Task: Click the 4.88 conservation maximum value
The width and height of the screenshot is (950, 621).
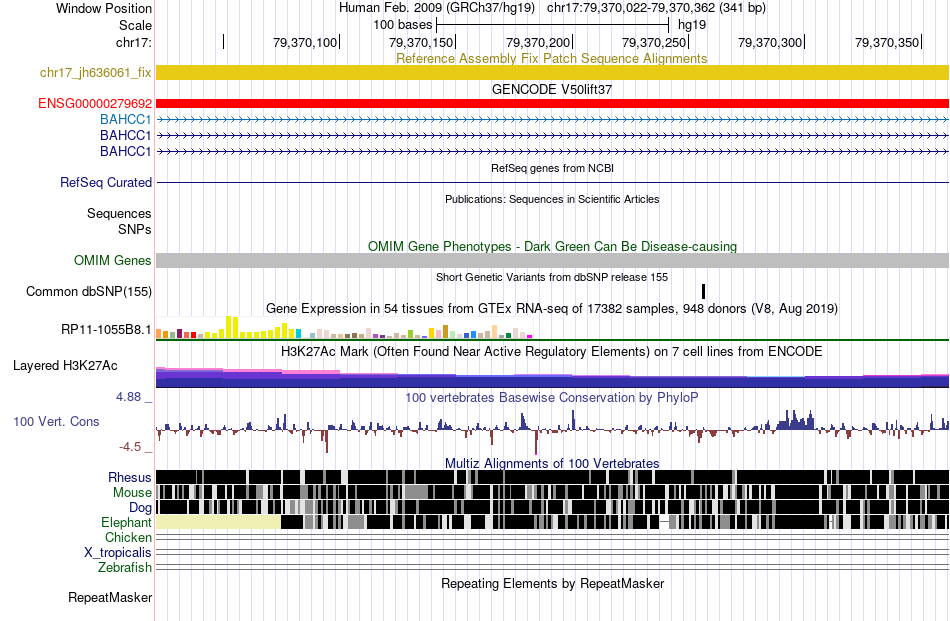Action: [128, 397]
